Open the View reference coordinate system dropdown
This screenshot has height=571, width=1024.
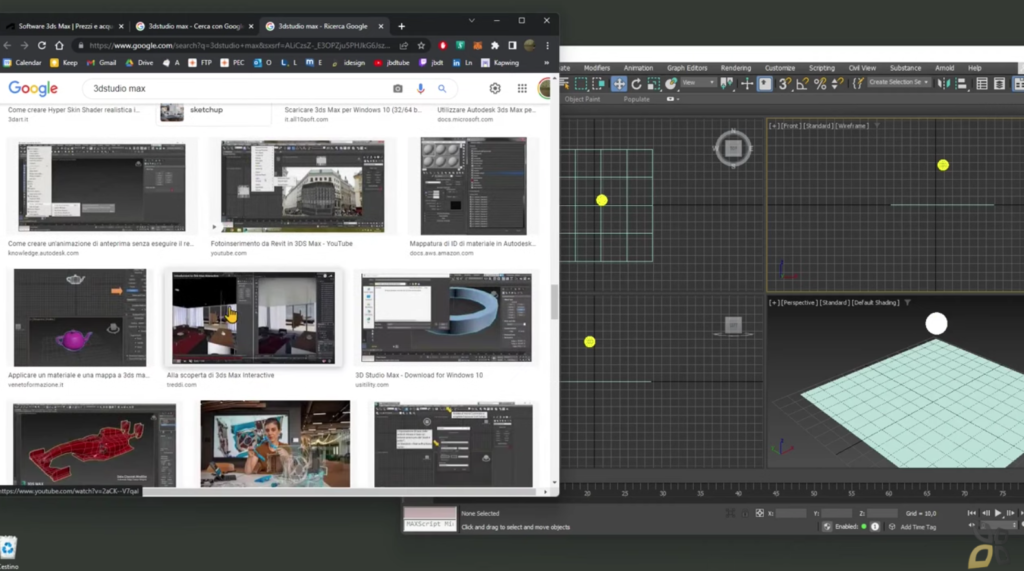click(698, 82)
